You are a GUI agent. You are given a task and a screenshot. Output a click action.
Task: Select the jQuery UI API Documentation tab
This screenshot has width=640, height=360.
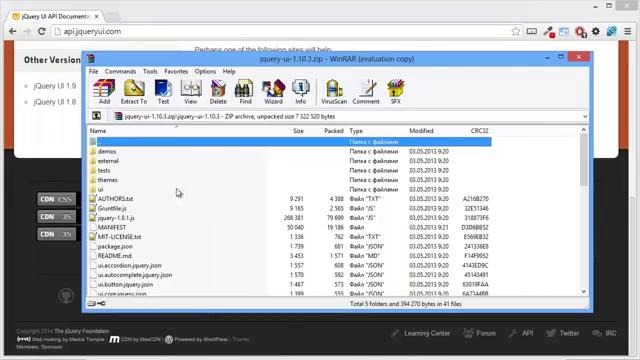coord(55,17)
